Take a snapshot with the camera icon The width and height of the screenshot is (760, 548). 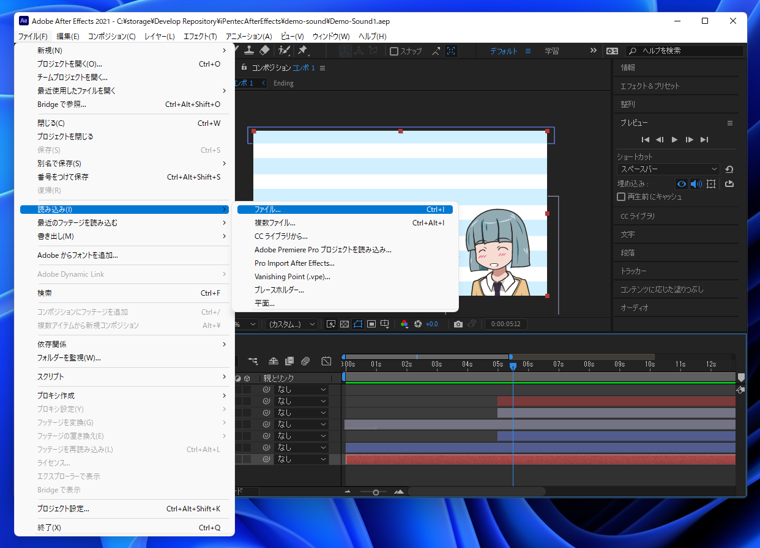(x=458, y=324)
